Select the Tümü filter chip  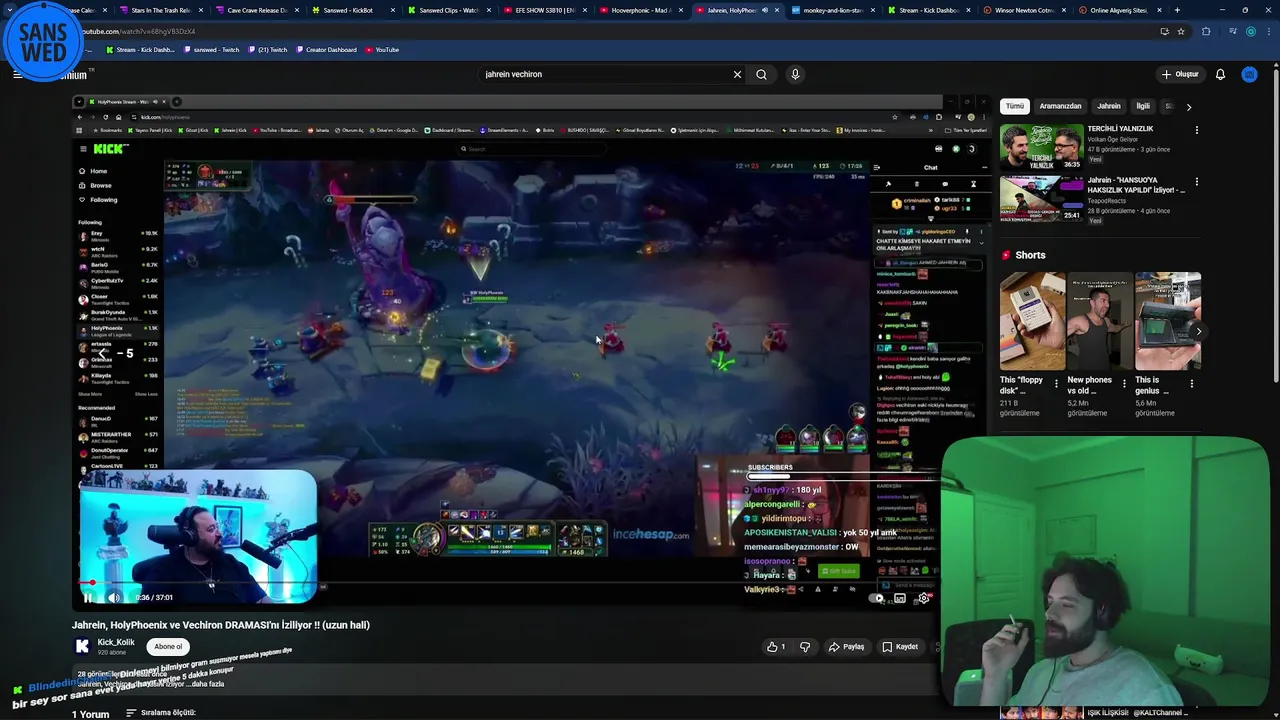point(1015,106)
